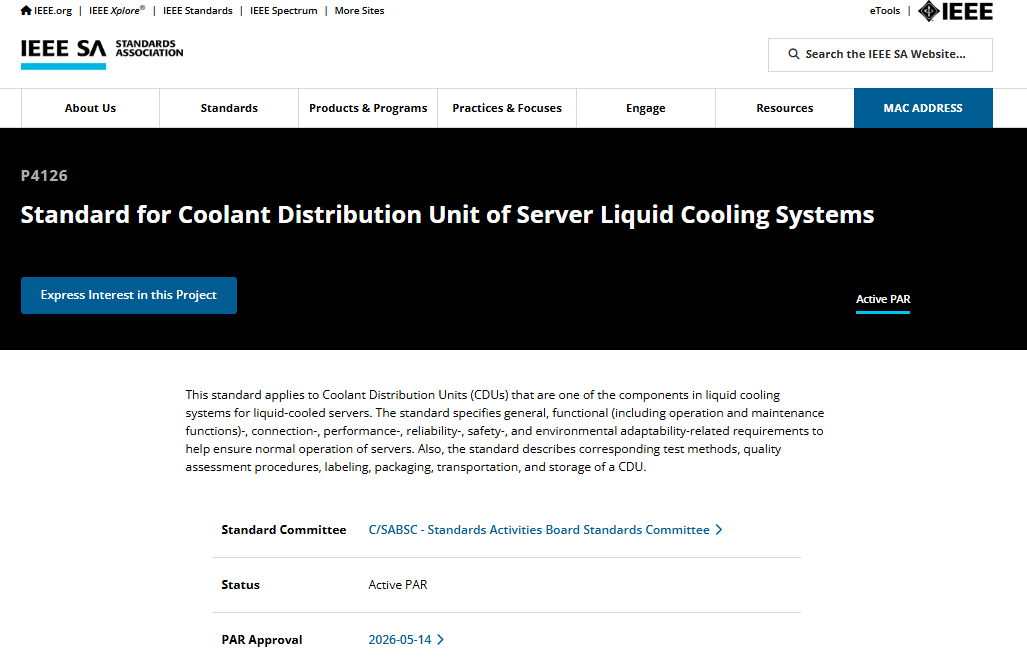Image resolution: width=1027 pixels, height=665 pixels.
Task: Click the MAC ADDRESS button
Action: [x=924, y=108]
